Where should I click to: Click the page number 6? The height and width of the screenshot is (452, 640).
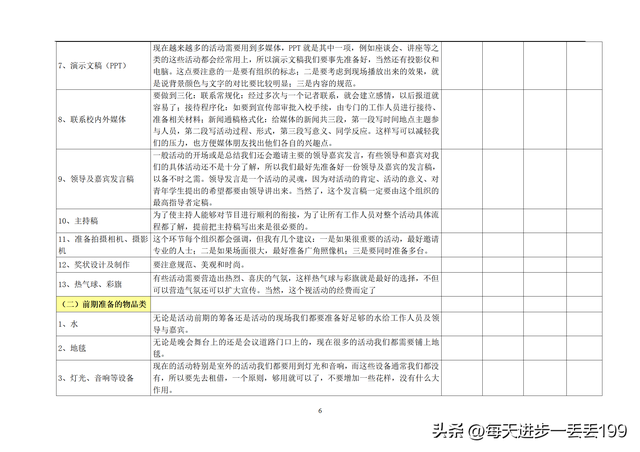(320, 410)
